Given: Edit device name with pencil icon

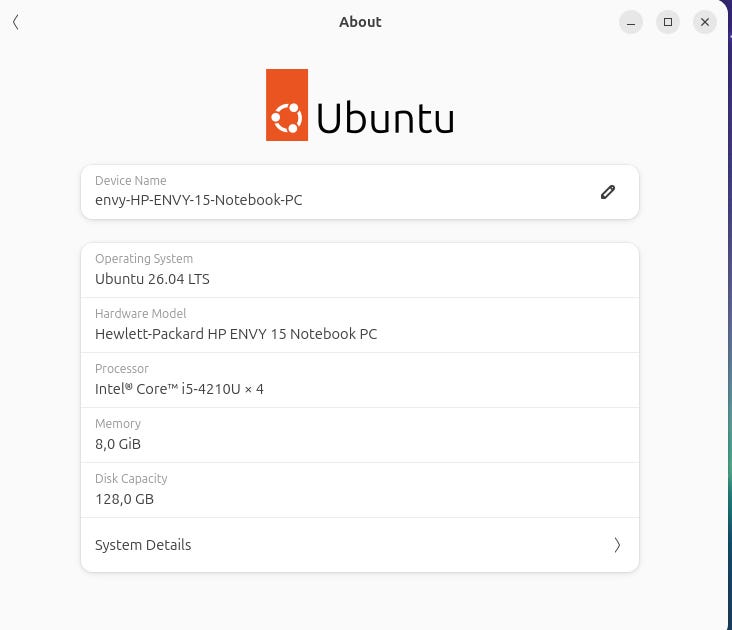Looking at the screenshot, I should point(608,192).
